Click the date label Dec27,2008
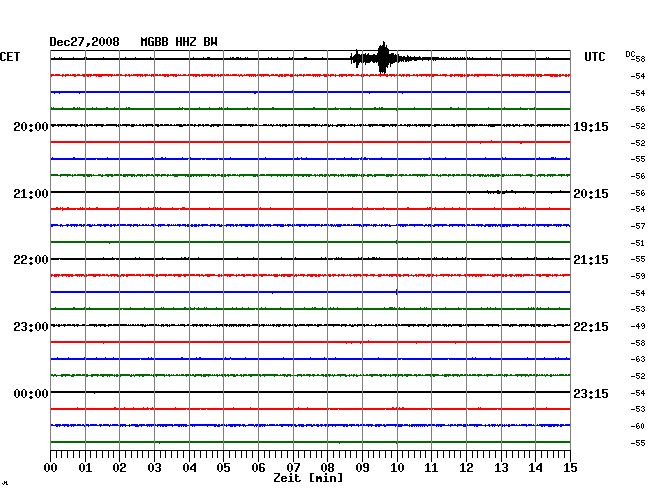 (x=84, y=42)
